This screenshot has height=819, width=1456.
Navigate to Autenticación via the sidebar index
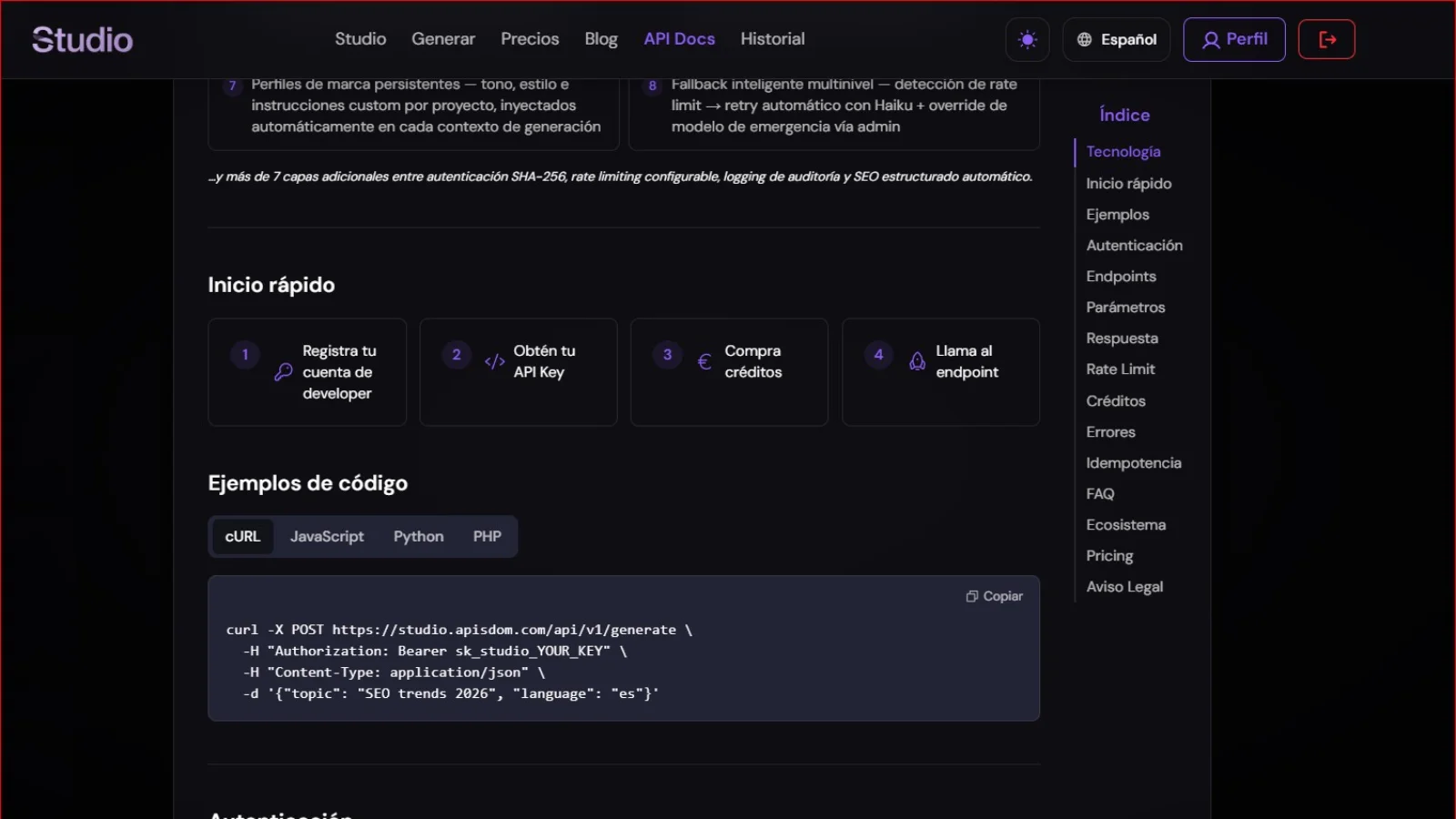[1134, 245]
